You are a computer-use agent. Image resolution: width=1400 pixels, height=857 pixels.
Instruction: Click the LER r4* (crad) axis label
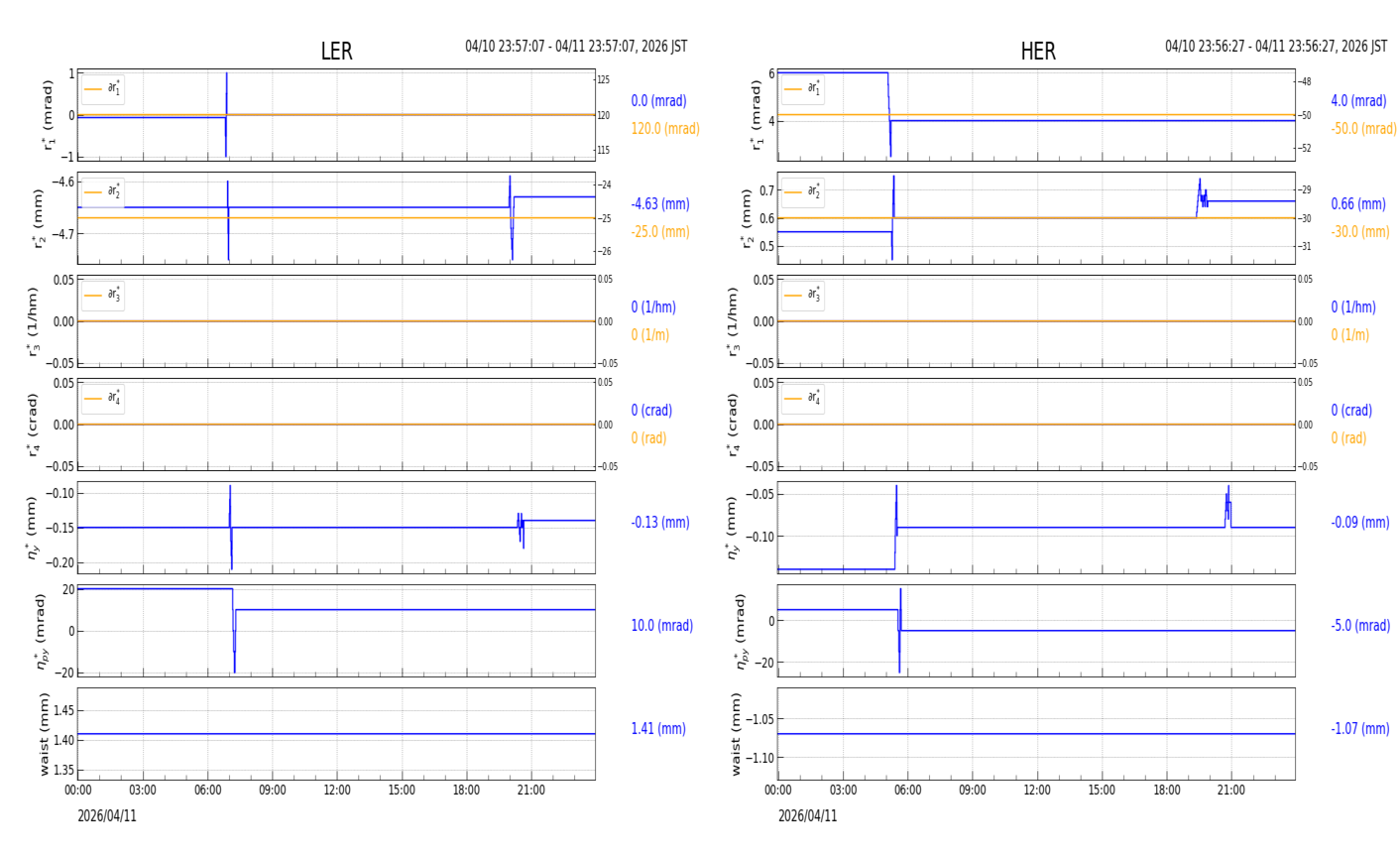(x=34, y=425)
